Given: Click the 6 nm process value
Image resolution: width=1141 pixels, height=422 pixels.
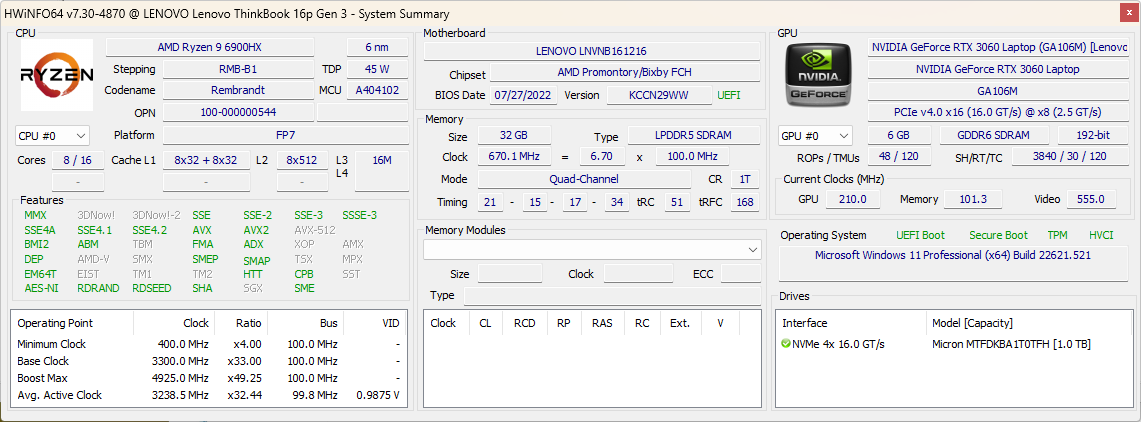Looking at the screenshot, I should pyautogui.click(x=377, y=47).
